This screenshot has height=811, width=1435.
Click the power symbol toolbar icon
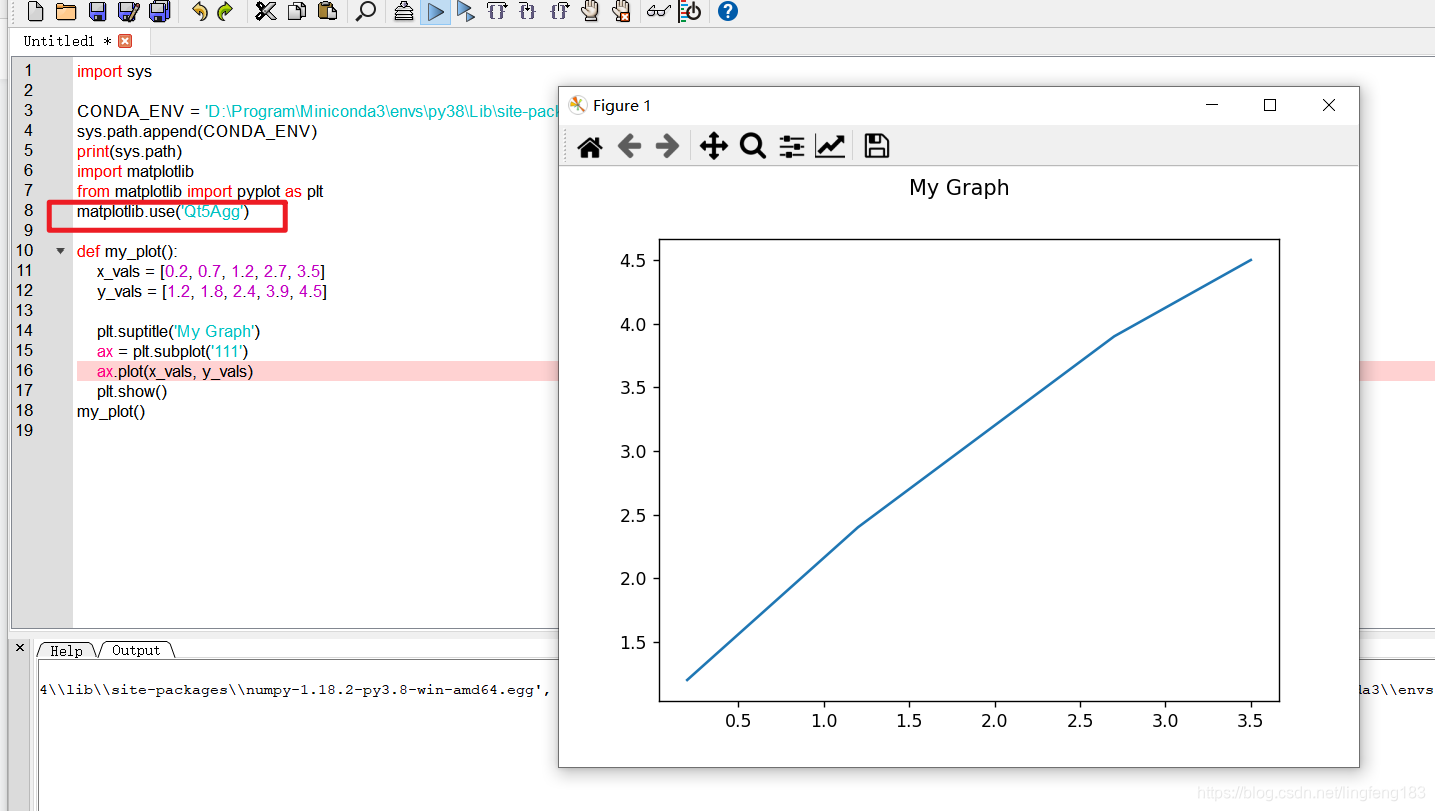690,12
